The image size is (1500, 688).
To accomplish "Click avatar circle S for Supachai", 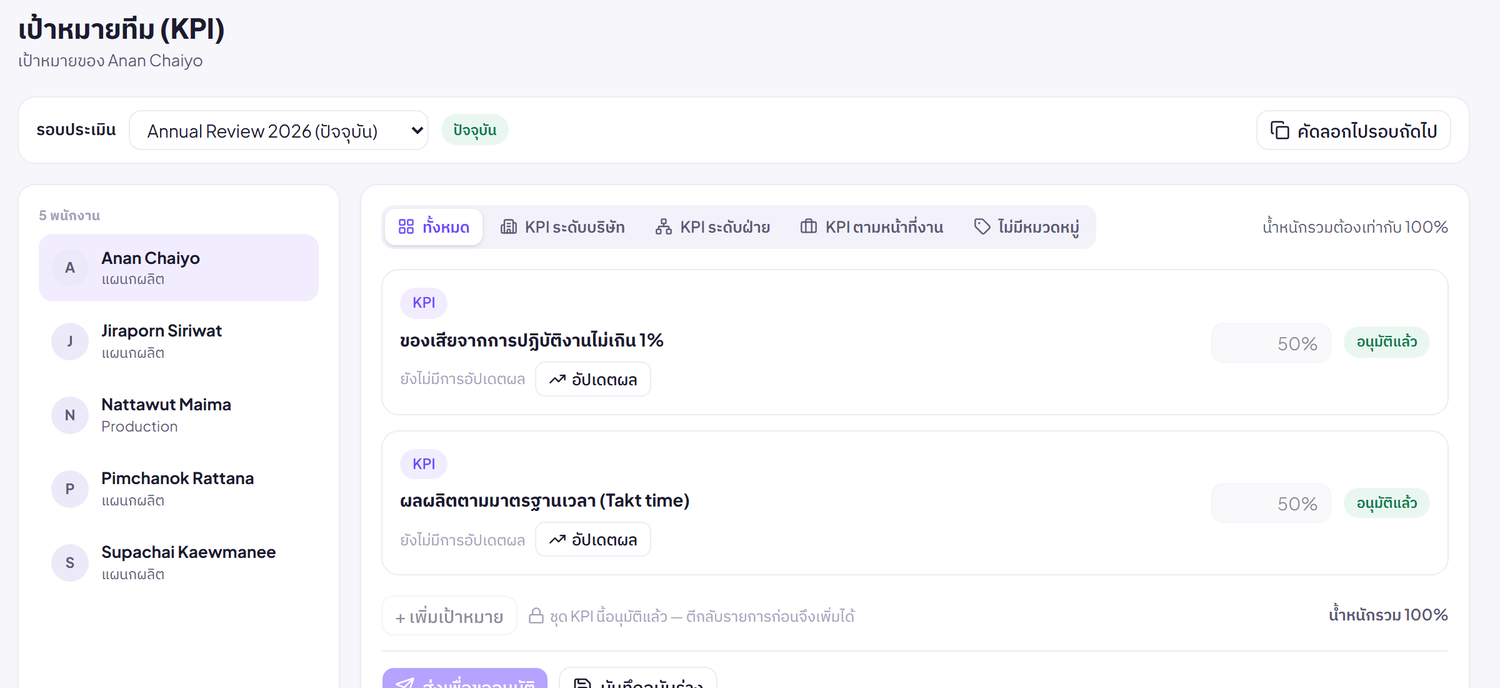I will tap(70, 563).
